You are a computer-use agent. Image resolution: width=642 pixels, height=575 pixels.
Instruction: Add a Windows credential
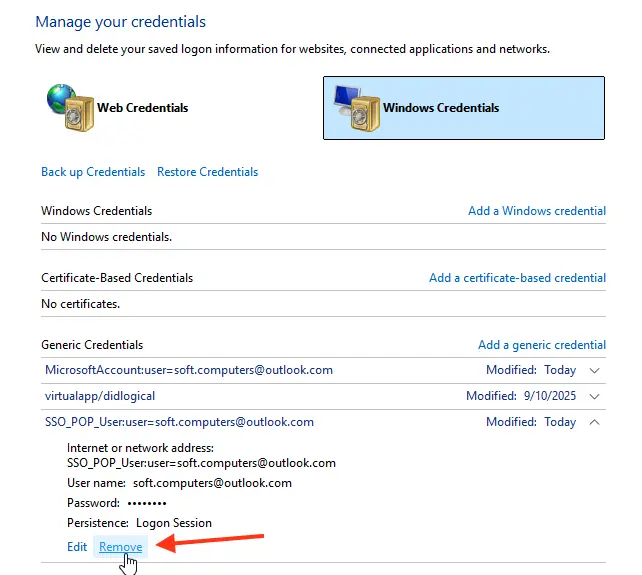pyautogui.click(x=536, y=211)
